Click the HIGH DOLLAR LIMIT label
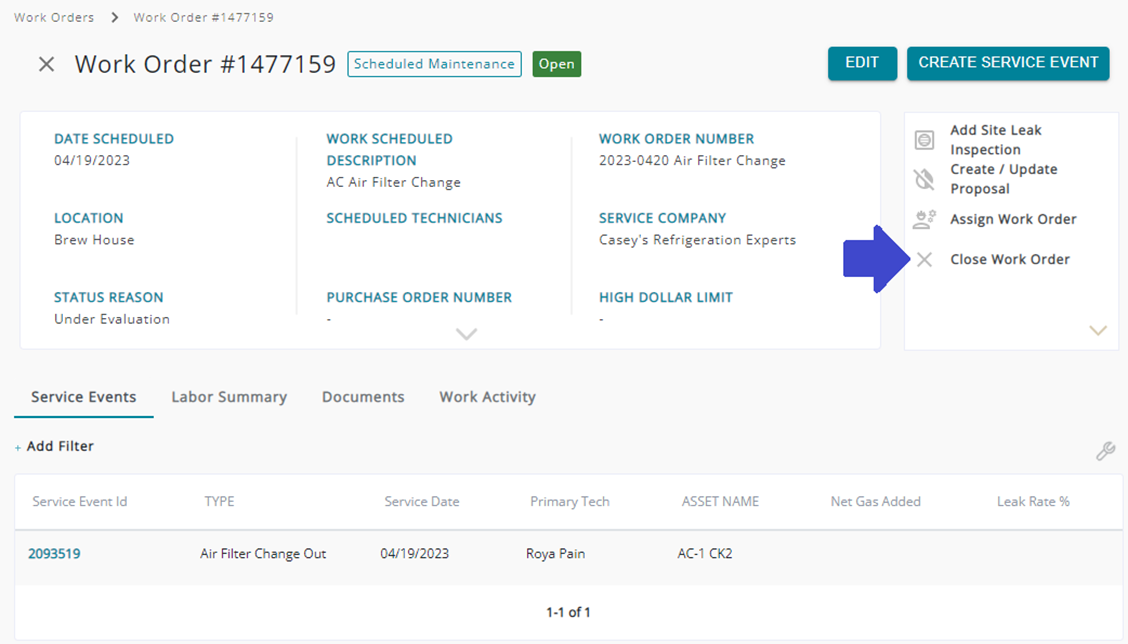Viewport: 1128px width, 644px height. [666, 297]
